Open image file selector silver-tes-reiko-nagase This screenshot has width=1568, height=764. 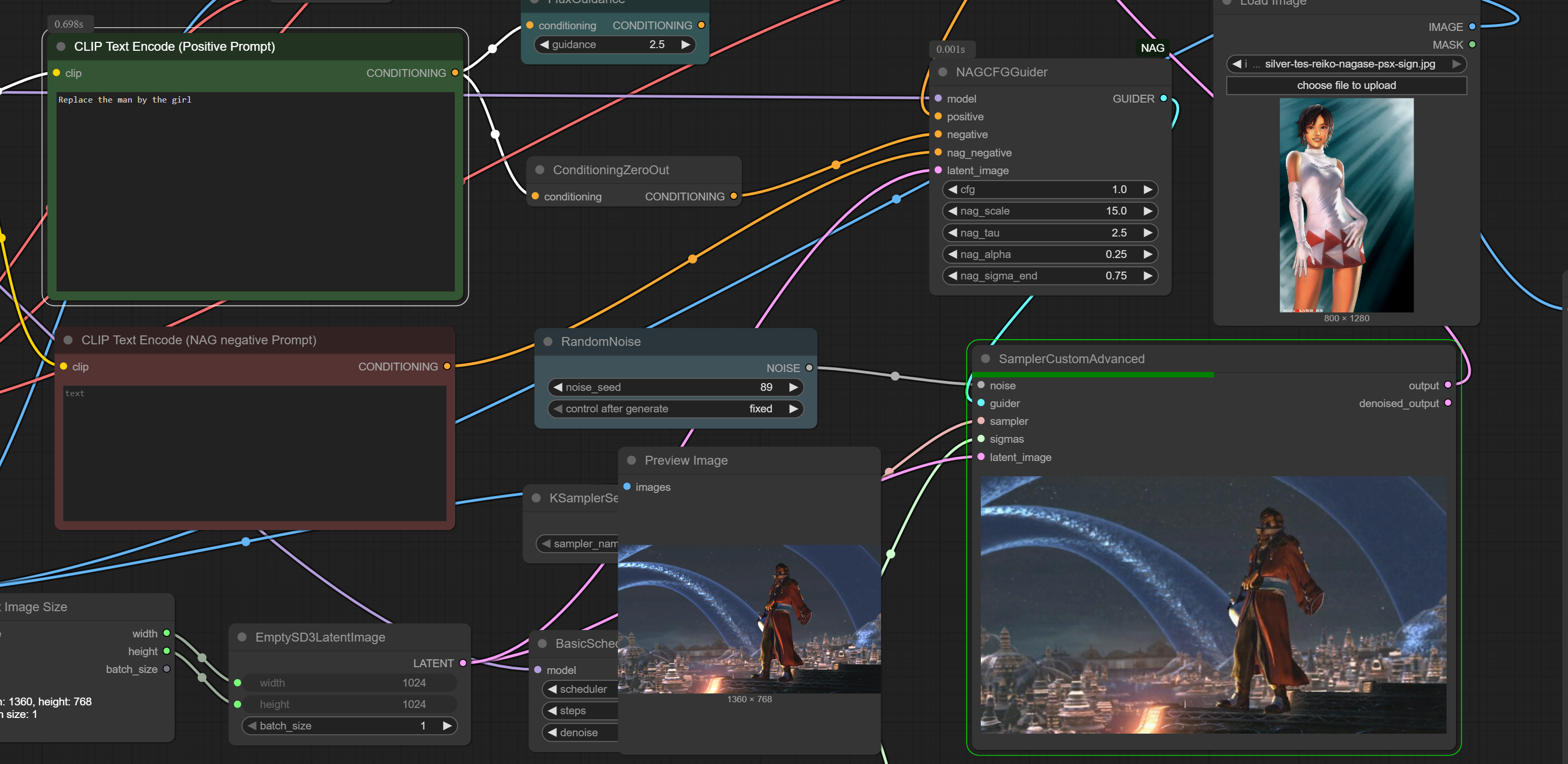coord(1346,64)
